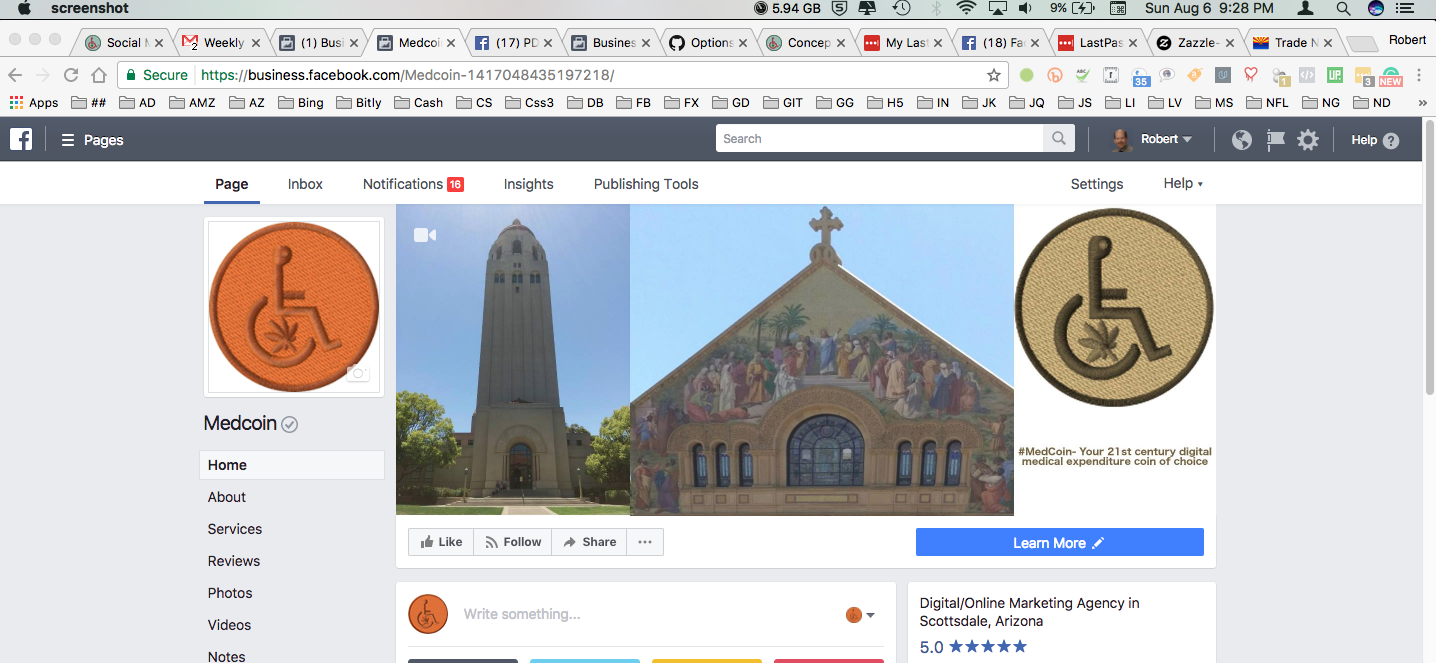Open Siri from the menu bar

point(1376,8)
